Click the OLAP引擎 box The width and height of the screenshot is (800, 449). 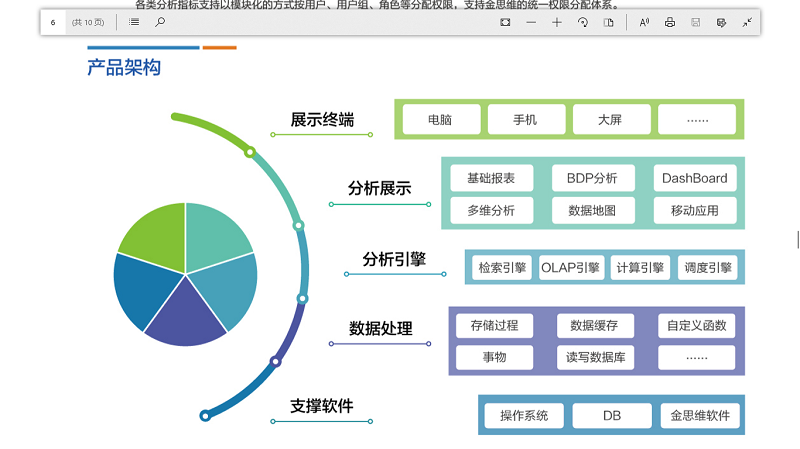571,268
